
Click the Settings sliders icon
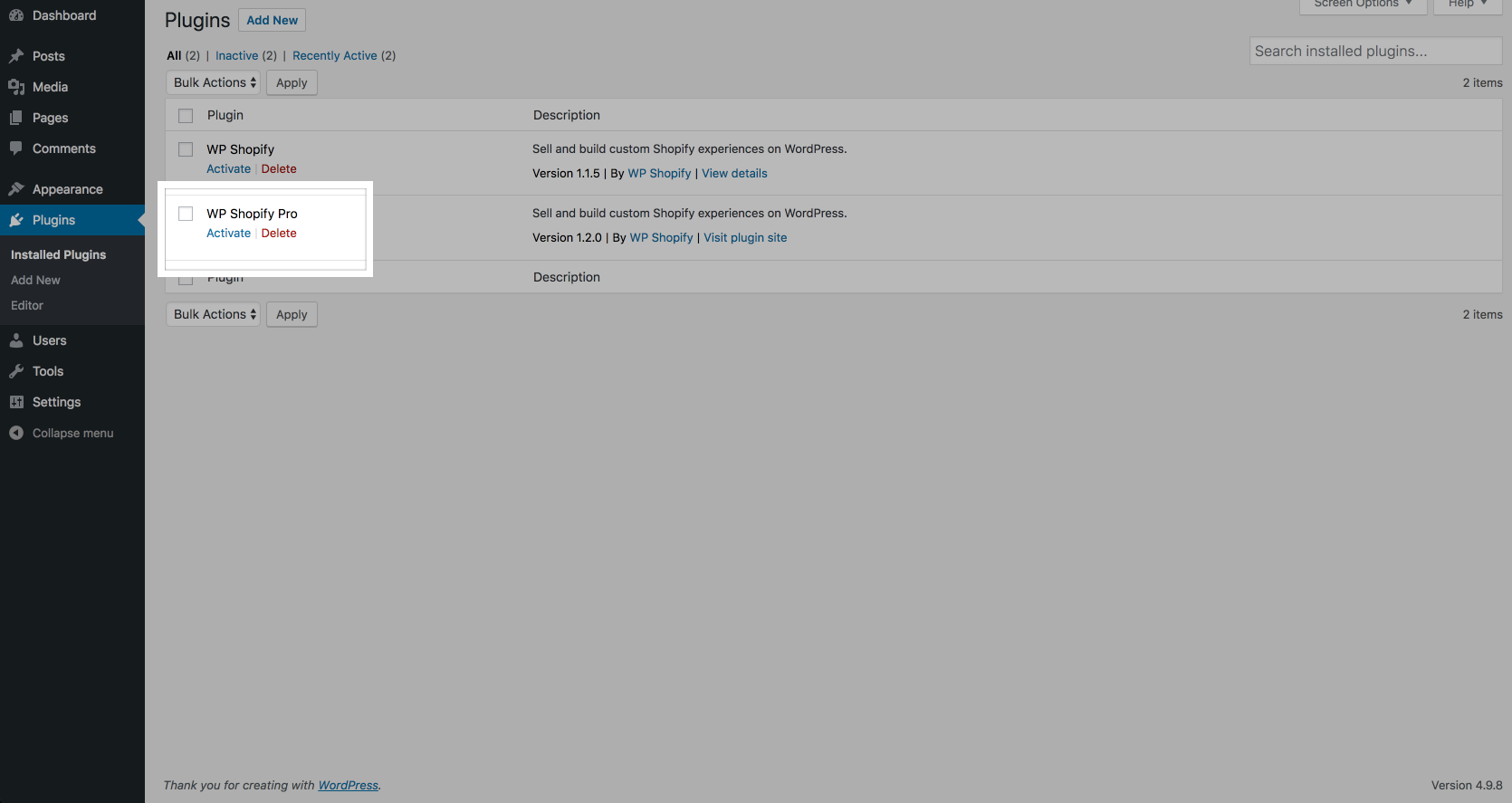tap(16, 402)
